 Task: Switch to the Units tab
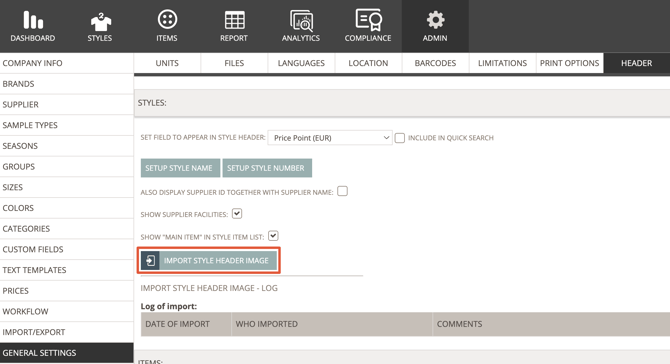click(167, 63)
